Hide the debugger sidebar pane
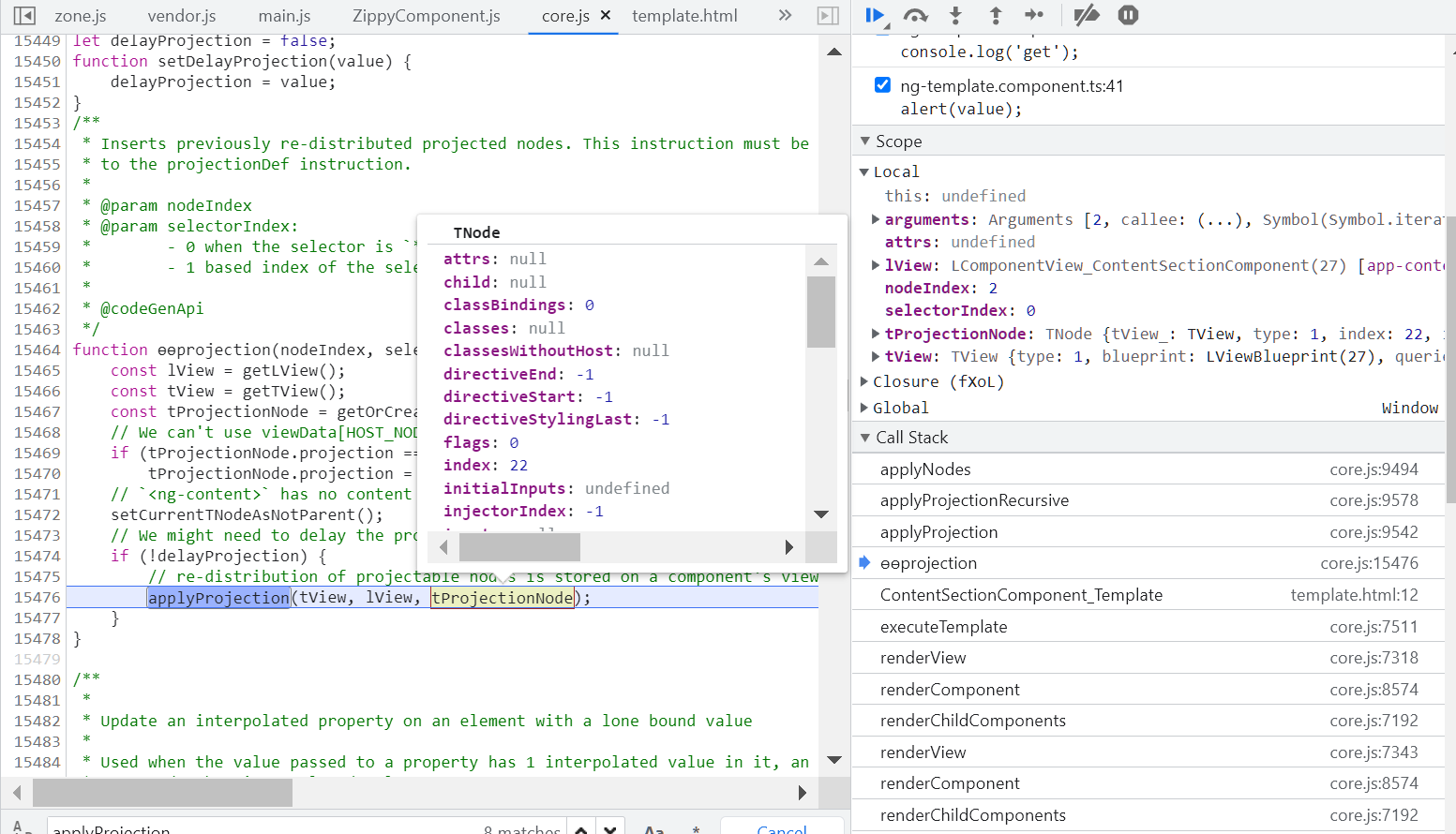Image resolution: width=1456 pixels, height=834 pixels. [x=828, y=15]
